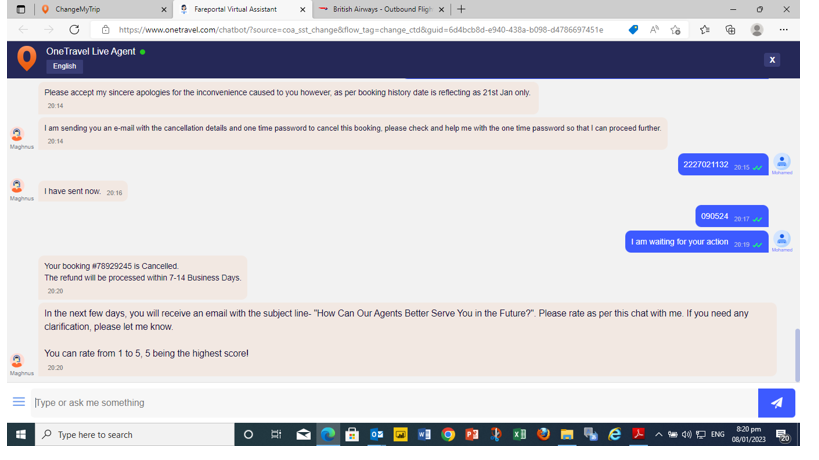
Task: Close the OneTravel chat with X button
Action: (772, 60)
